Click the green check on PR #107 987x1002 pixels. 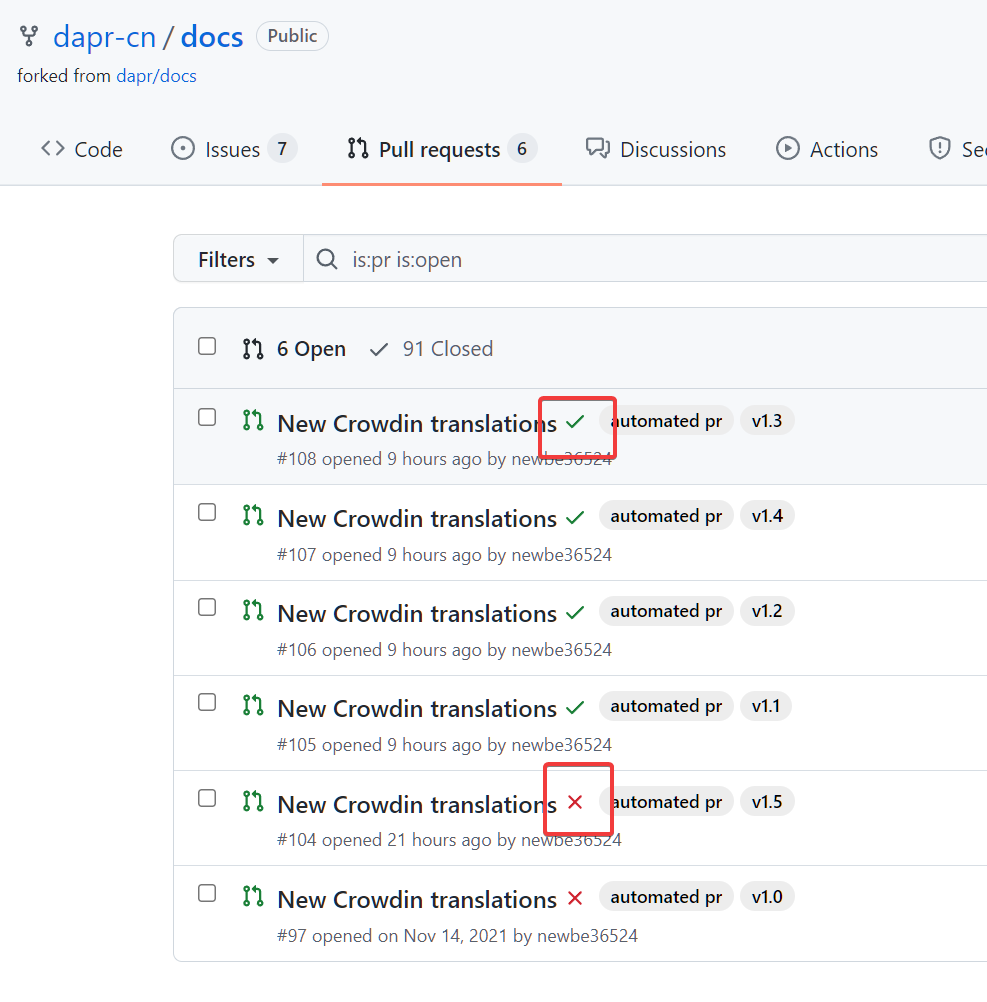[576, 516]
